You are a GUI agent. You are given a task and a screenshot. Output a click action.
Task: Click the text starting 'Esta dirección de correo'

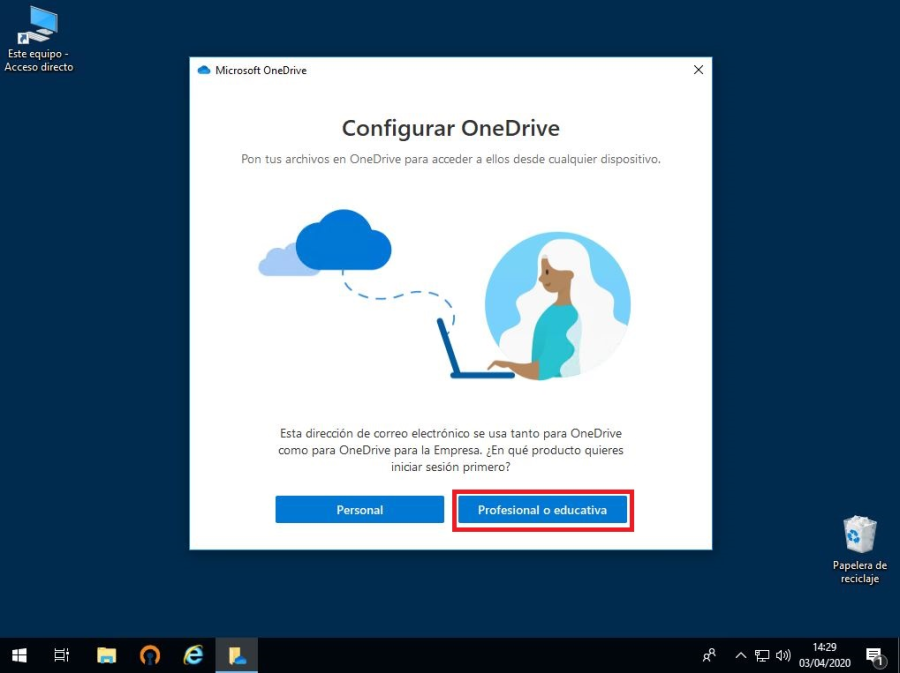pyautogui.click(x=451, y=450)
